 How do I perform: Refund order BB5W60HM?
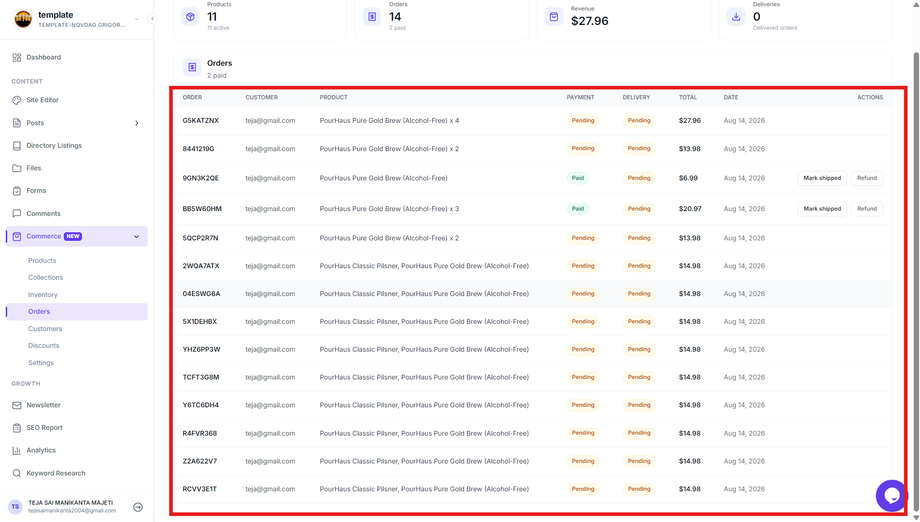click(x=867, y=209)
